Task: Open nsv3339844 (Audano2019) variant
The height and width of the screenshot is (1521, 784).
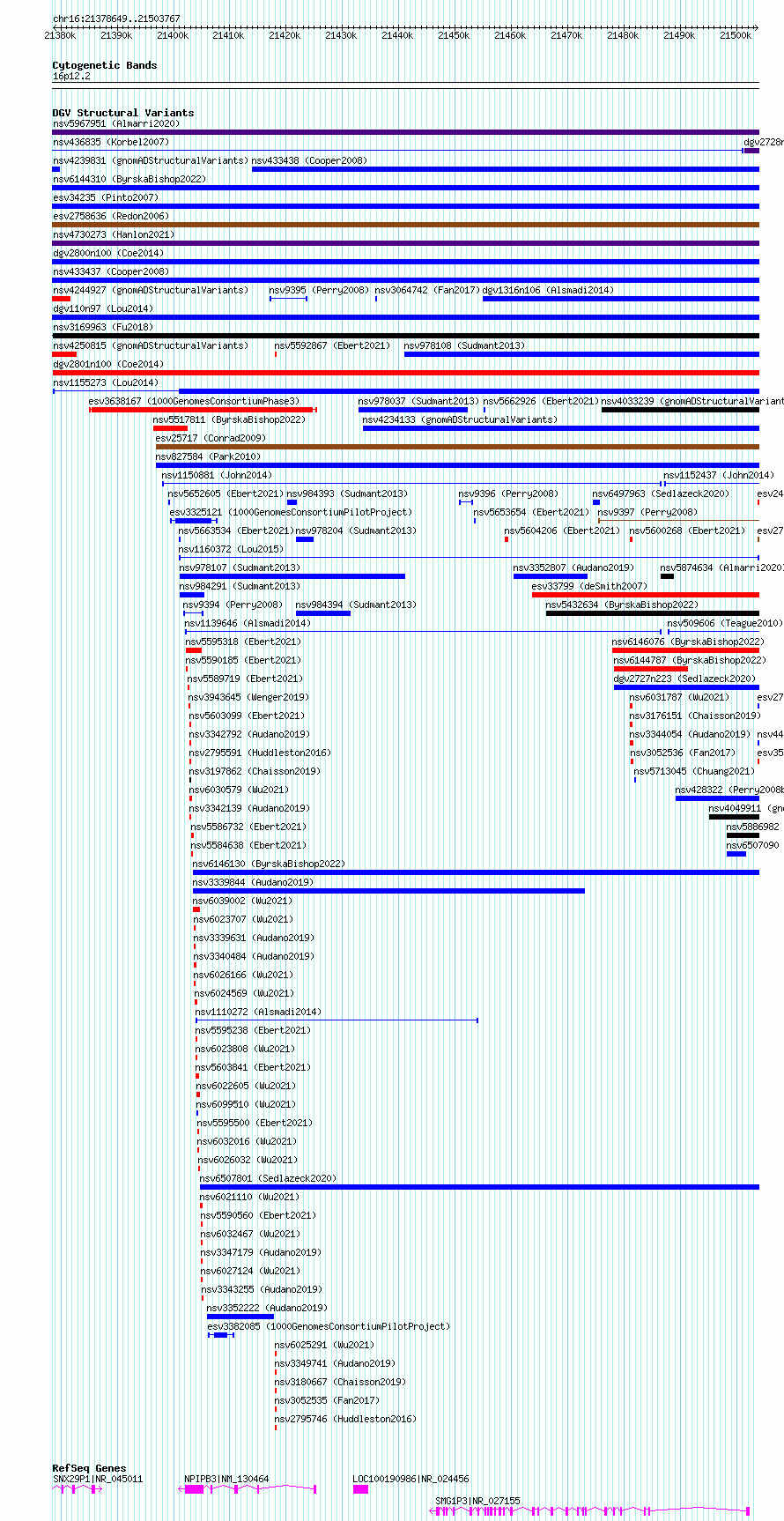Action: click(253, 882)
